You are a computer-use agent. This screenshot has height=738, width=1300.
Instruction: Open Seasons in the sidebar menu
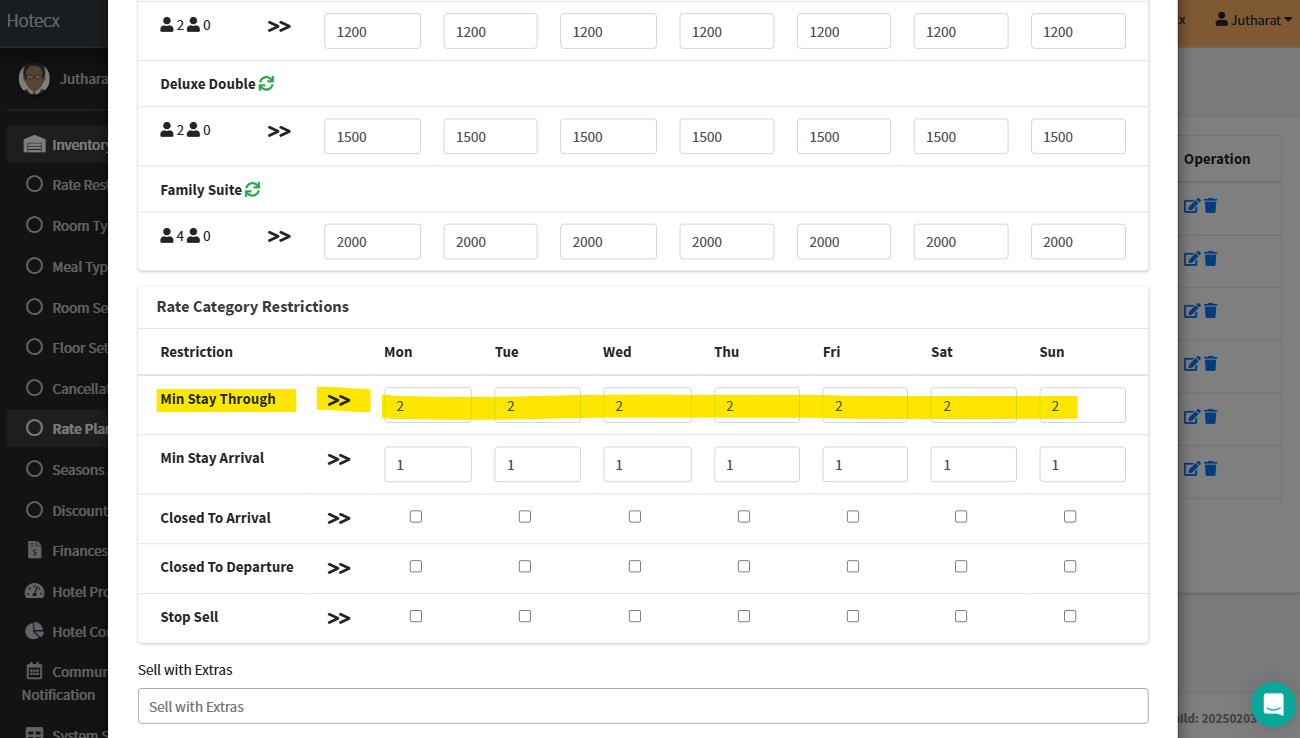click(77, 470)
